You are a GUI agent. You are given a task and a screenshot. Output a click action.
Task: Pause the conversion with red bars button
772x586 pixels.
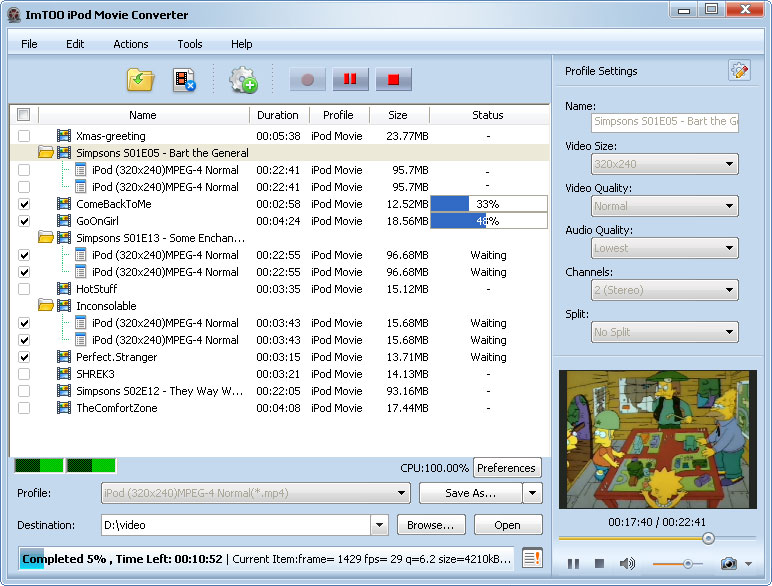tap(350, 79)
